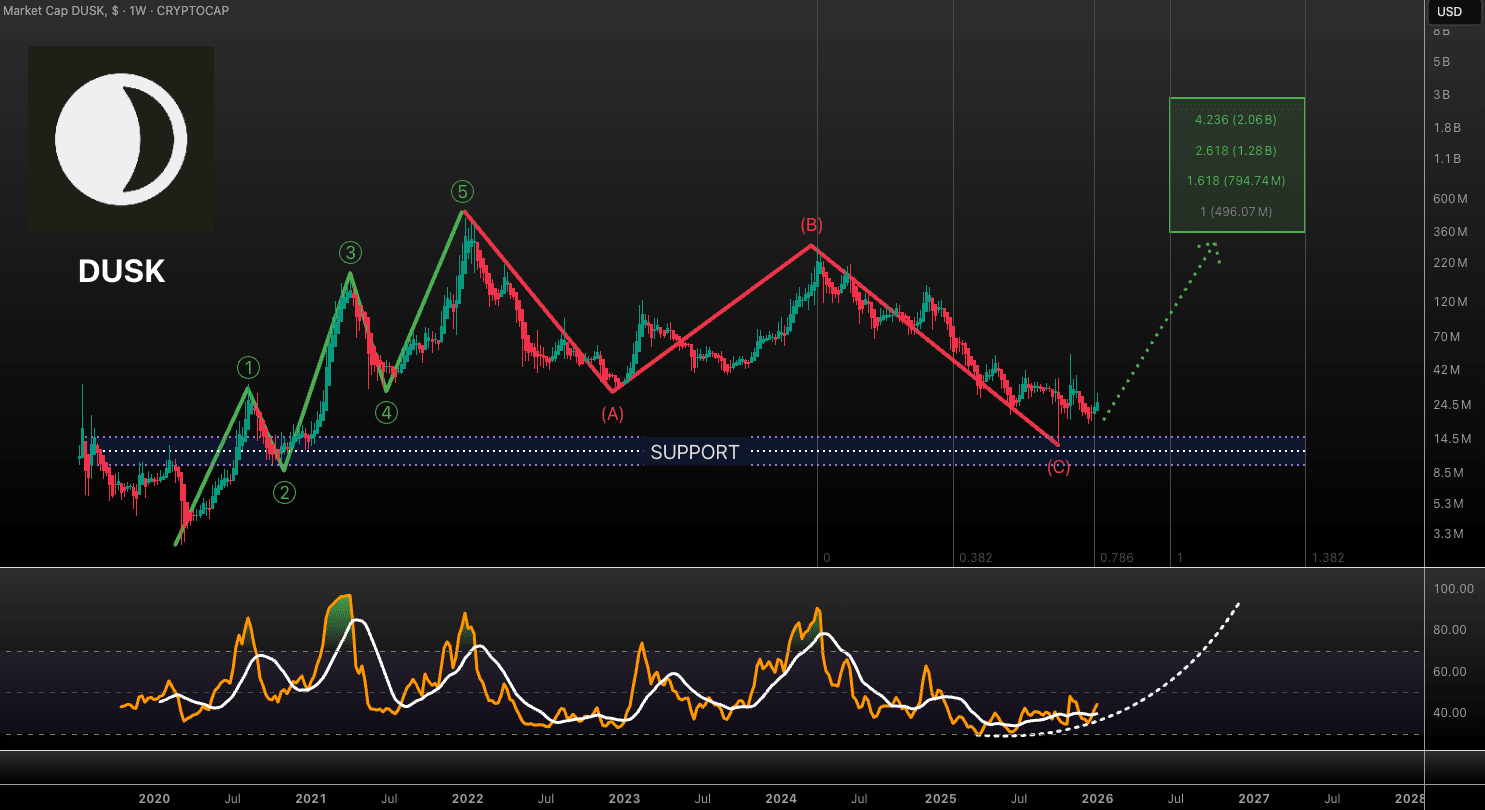The width and height of the screenshot is (1485, 810).
Task: Click the '1 (496.07M)' Fibonacci level
Action: [x=1236, y=212]
